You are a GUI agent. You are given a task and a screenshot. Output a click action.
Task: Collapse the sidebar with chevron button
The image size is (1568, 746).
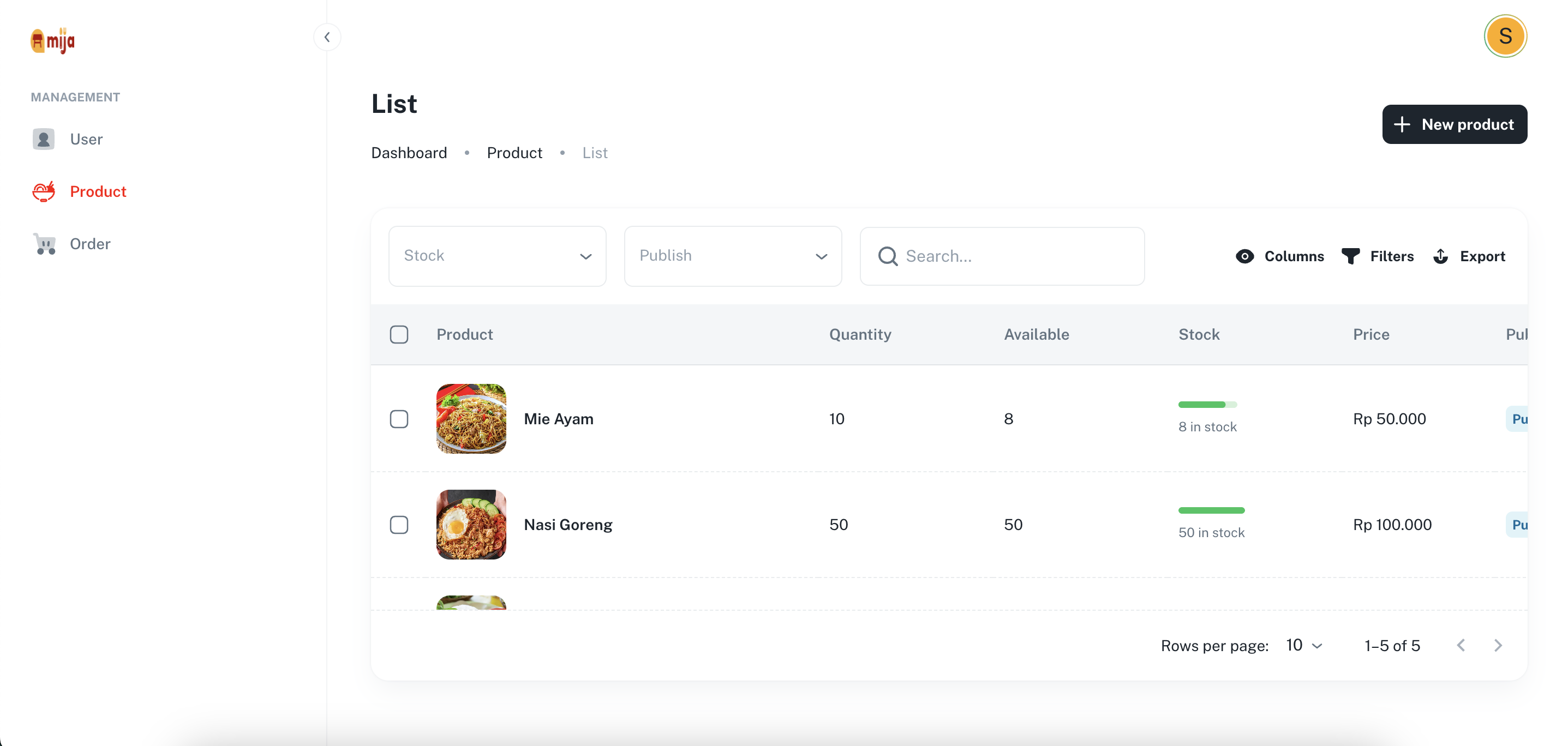click(327, 37)
